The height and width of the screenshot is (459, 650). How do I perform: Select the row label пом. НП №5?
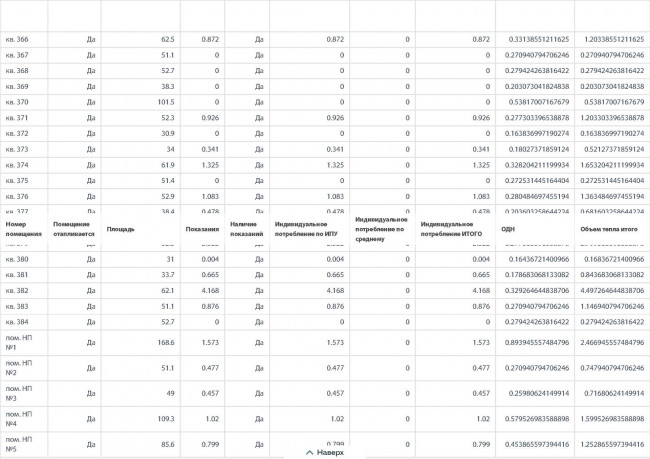pyautogui.click(x=19, y=444)
